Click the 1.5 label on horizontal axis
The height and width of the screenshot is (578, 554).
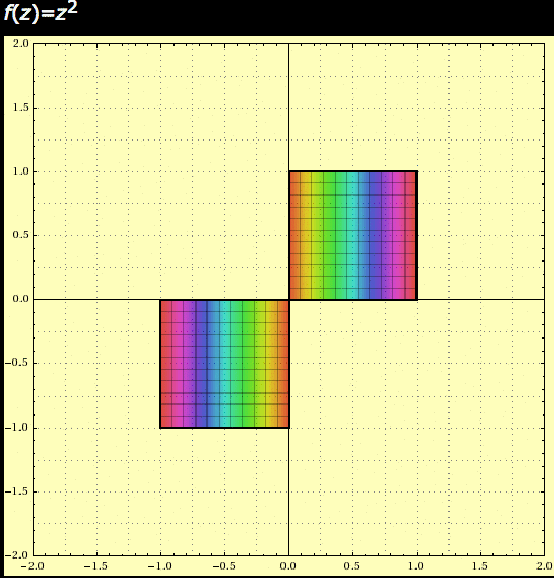(480, 566)
